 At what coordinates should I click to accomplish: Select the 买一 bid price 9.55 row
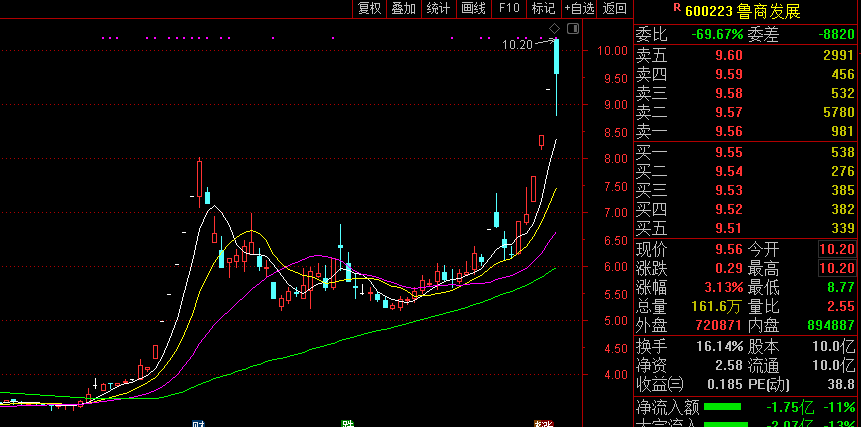(746, 153)
